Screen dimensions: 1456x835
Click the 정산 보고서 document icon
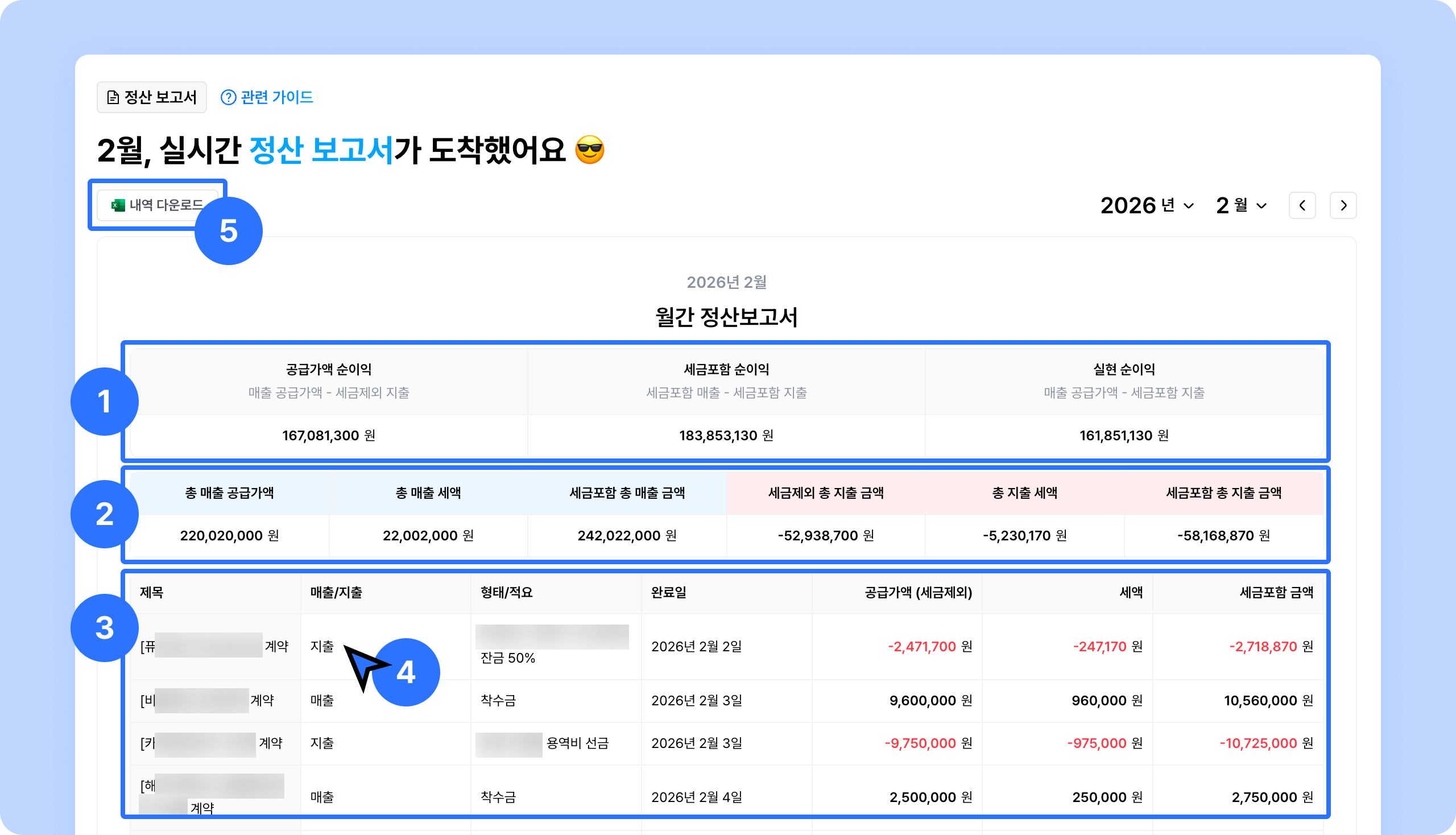[x=113, y=97]
